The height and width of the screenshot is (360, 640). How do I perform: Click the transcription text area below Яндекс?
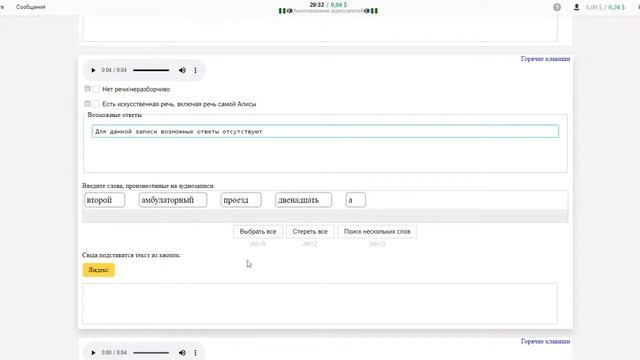pos(320,304)
